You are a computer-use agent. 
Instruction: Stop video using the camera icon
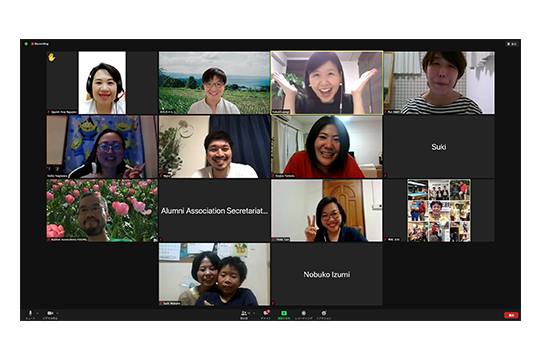(50, 313)
